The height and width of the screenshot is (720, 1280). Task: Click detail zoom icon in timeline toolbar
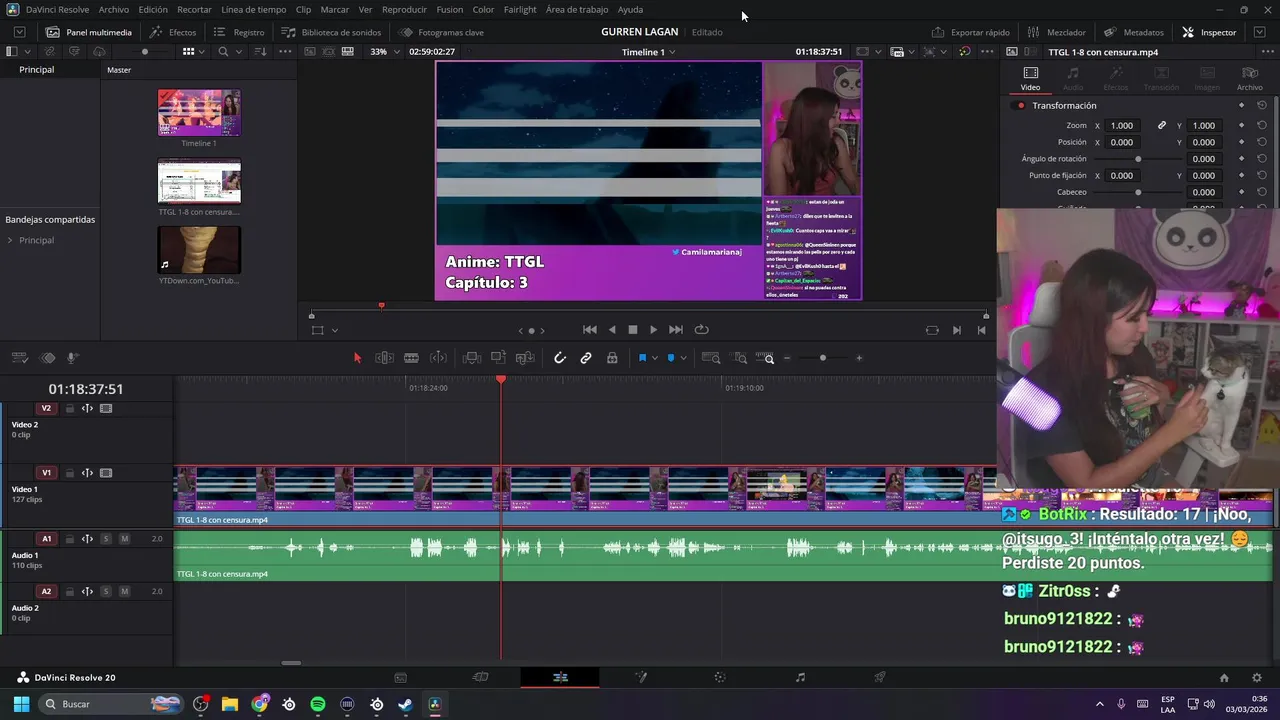[x=740, y=358]
